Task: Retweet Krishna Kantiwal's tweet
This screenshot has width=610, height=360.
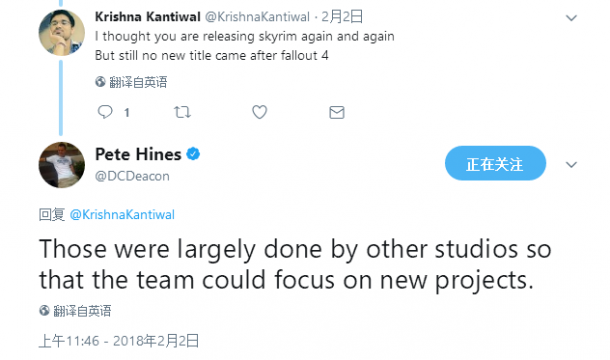Action: (182, 112)
